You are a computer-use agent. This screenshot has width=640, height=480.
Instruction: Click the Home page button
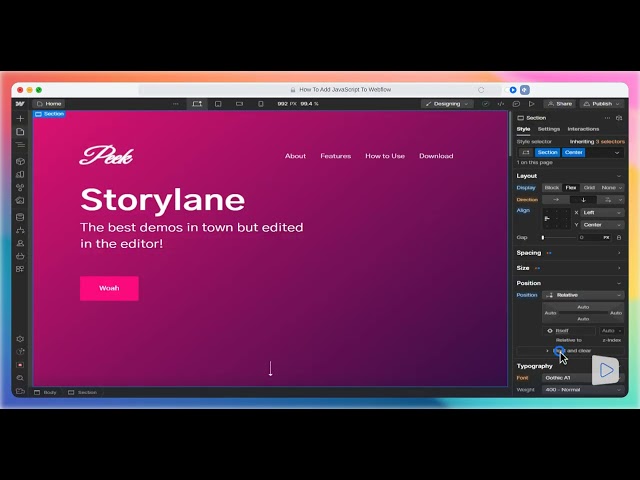point(49,104)
